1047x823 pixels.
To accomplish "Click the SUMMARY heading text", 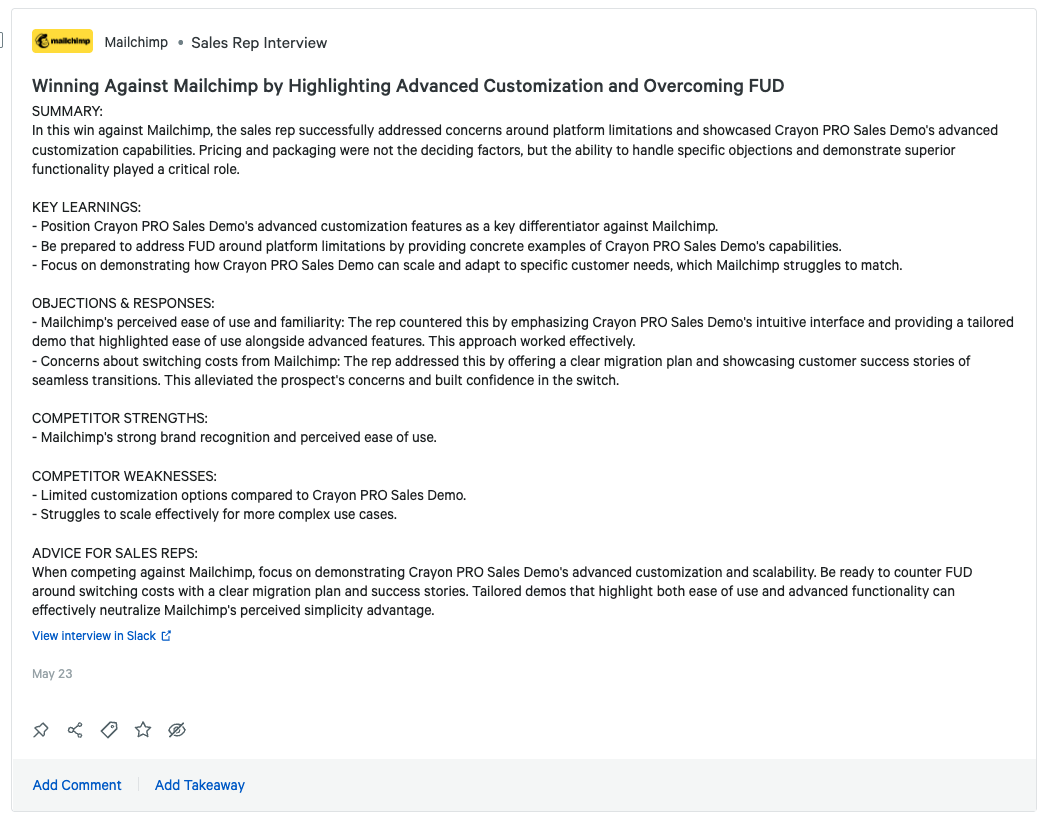I will 67,111.
